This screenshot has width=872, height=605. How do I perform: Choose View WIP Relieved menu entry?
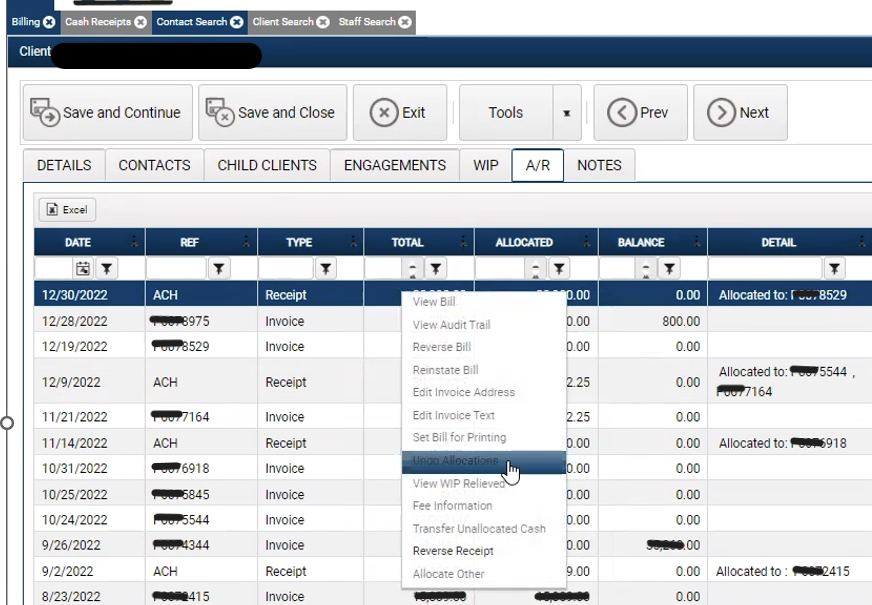484,484
